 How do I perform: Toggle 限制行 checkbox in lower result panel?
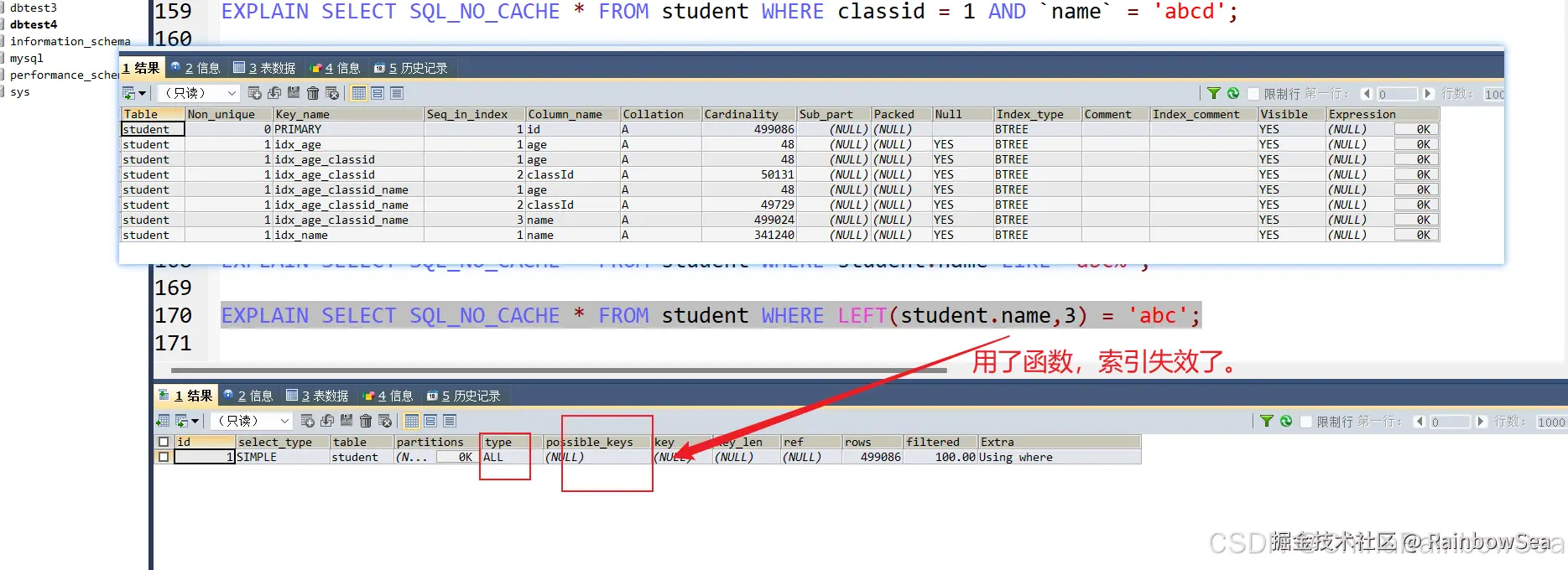click(x=1306, y=422)
